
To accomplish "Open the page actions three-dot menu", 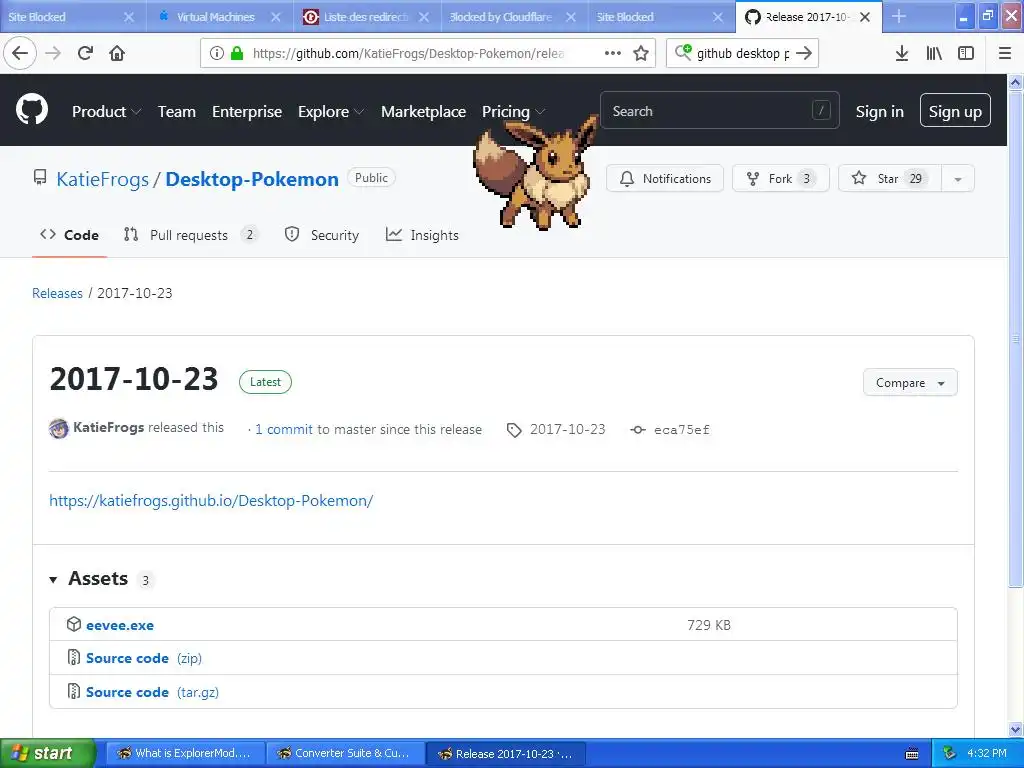I will coord(613,53).
